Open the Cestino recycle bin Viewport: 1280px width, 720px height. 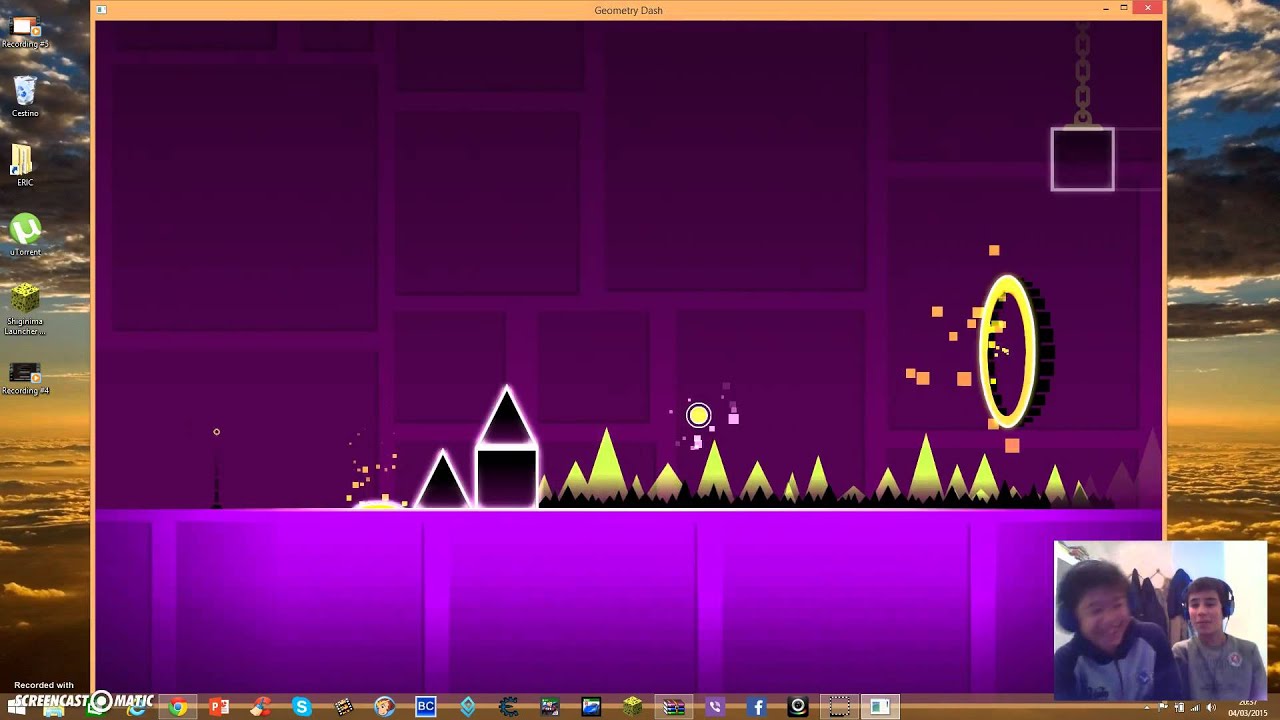25,97
